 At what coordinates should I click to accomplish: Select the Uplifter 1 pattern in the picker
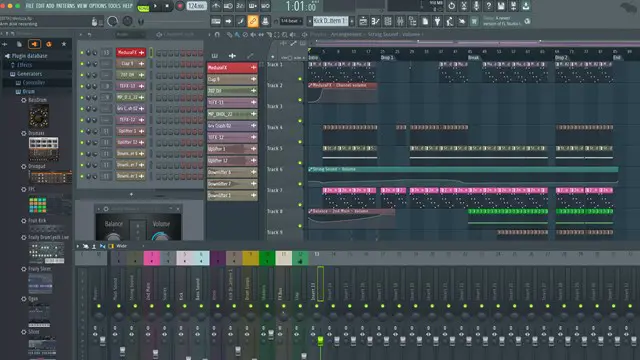point(232,149)
